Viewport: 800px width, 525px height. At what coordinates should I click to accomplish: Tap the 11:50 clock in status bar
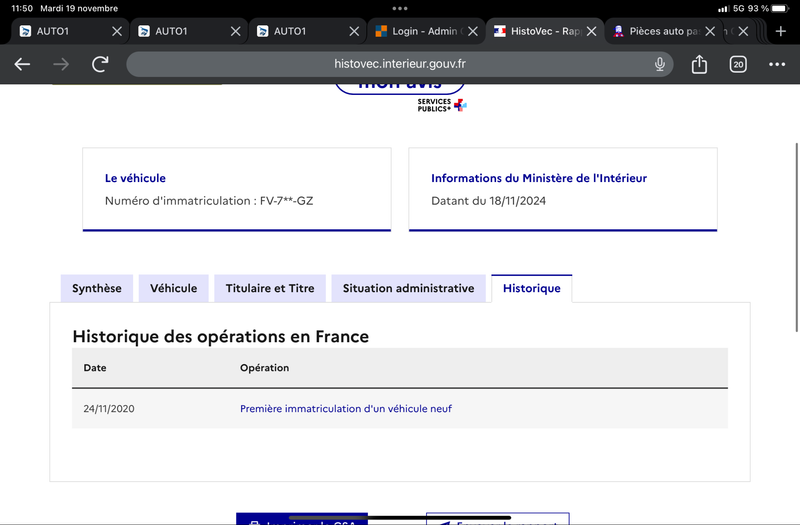tap(22, 8)
